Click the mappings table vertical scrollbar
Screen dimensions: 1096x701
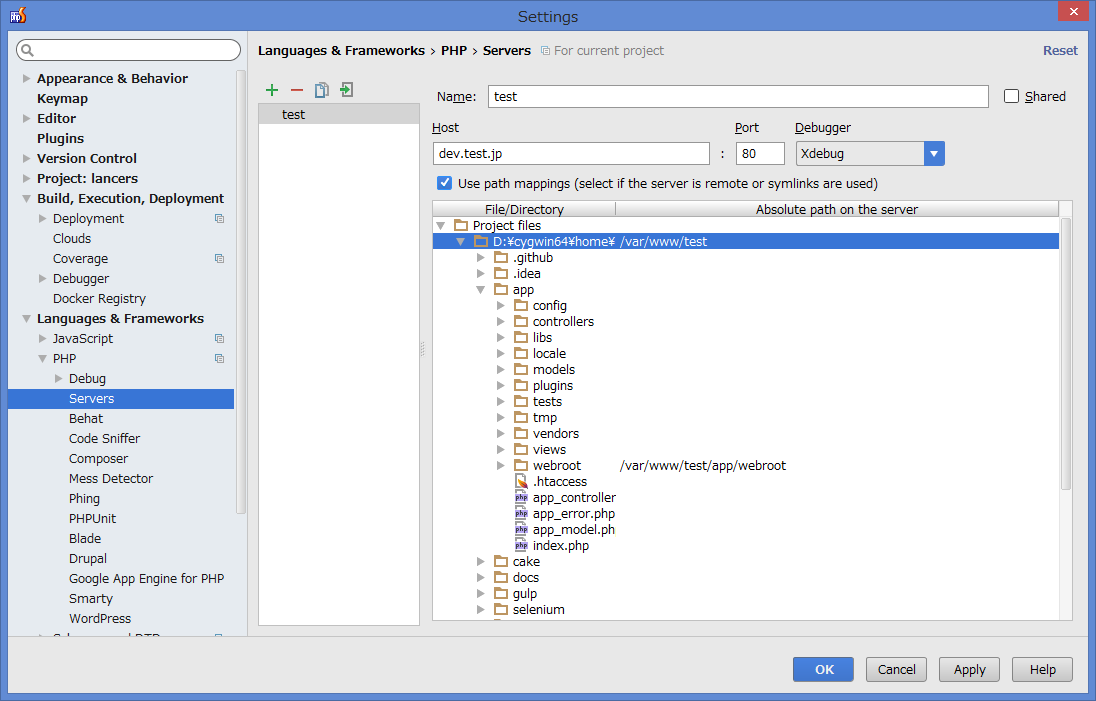click(1066, 353)
